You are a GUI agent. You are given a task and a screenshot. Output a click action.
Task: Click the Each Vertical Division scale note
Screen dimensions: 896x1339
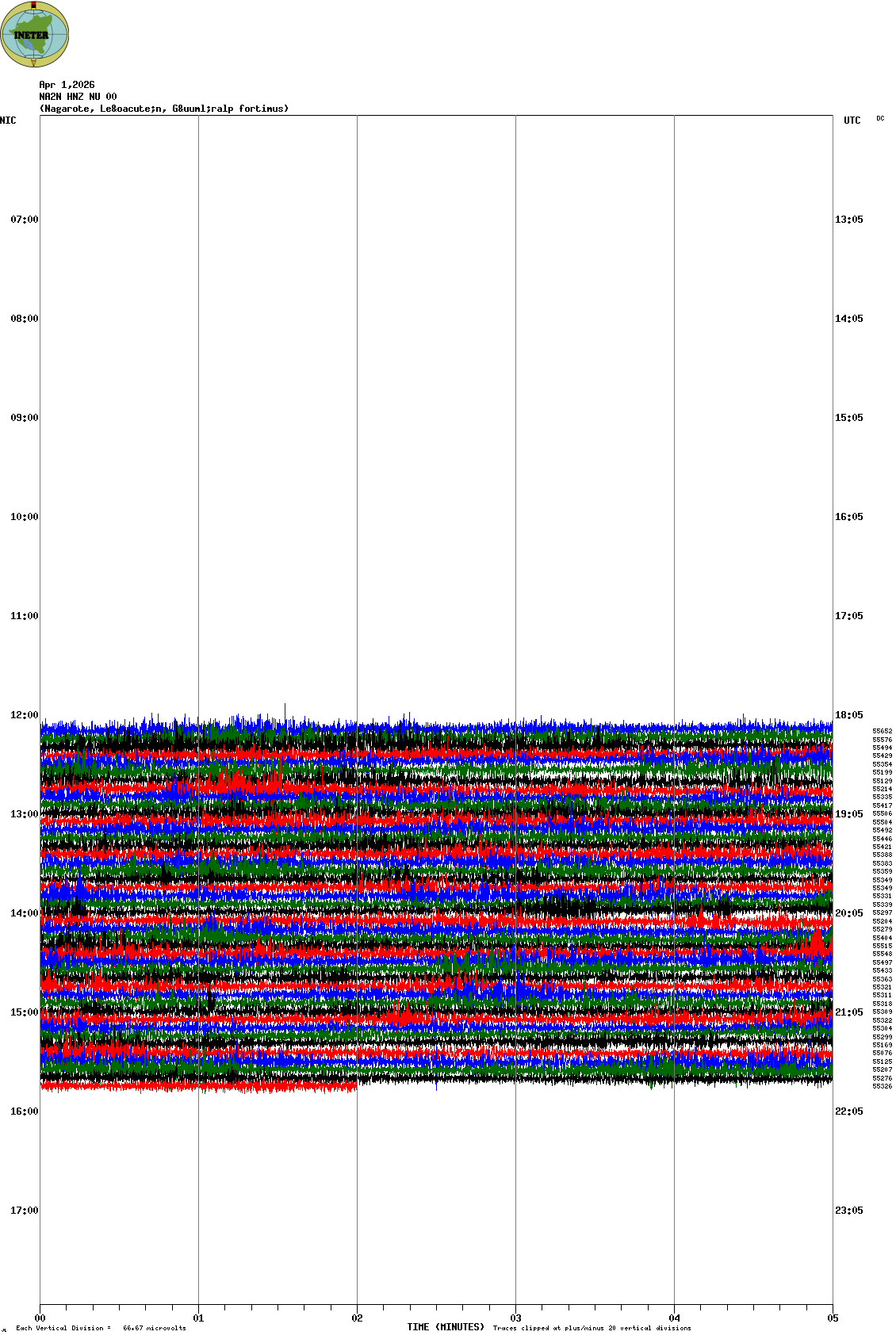tap(101, 1328)
